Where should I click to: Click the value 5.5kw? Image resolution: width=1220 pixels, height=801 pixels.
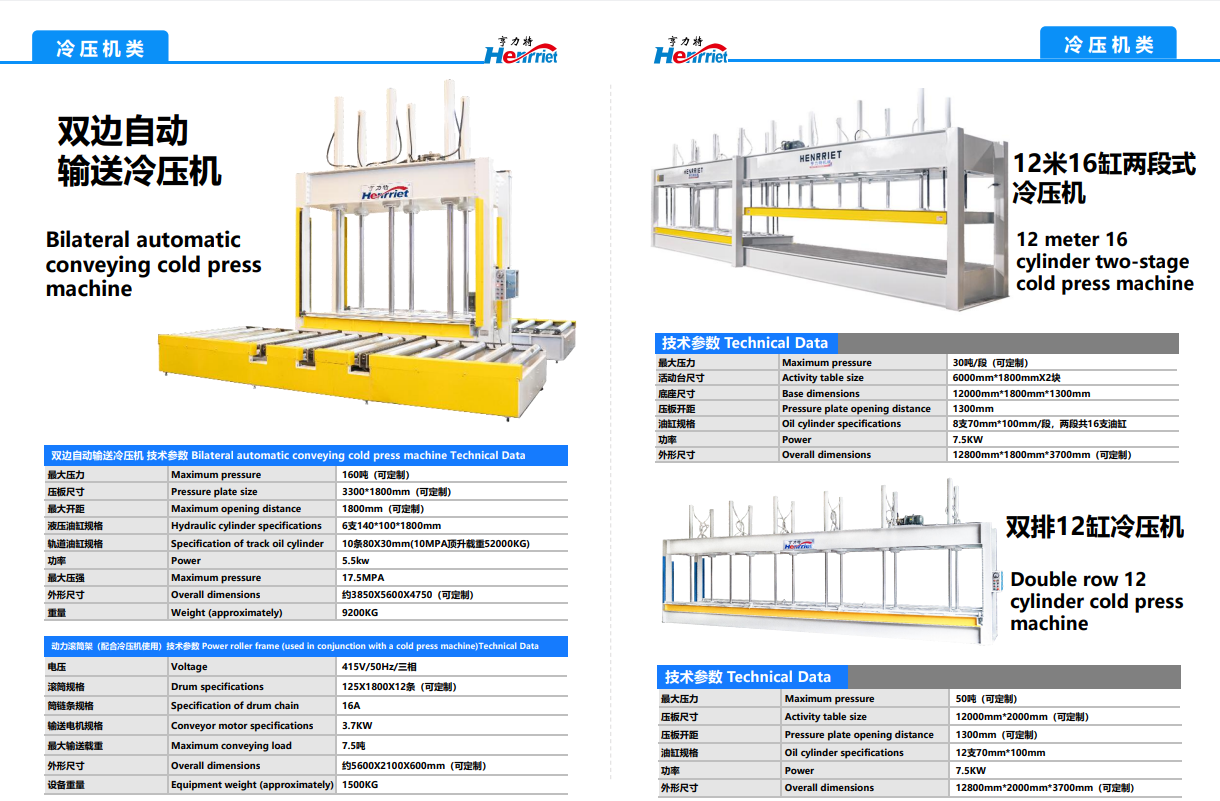coord(355,561)
